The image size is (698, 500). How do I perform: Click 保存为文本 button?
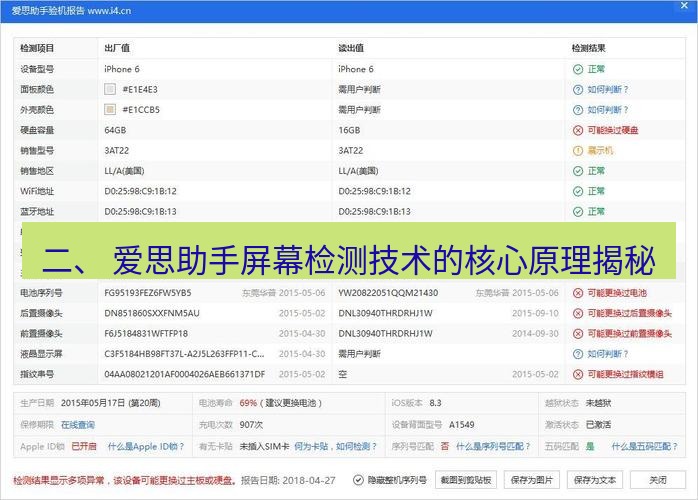pos(595,480)
